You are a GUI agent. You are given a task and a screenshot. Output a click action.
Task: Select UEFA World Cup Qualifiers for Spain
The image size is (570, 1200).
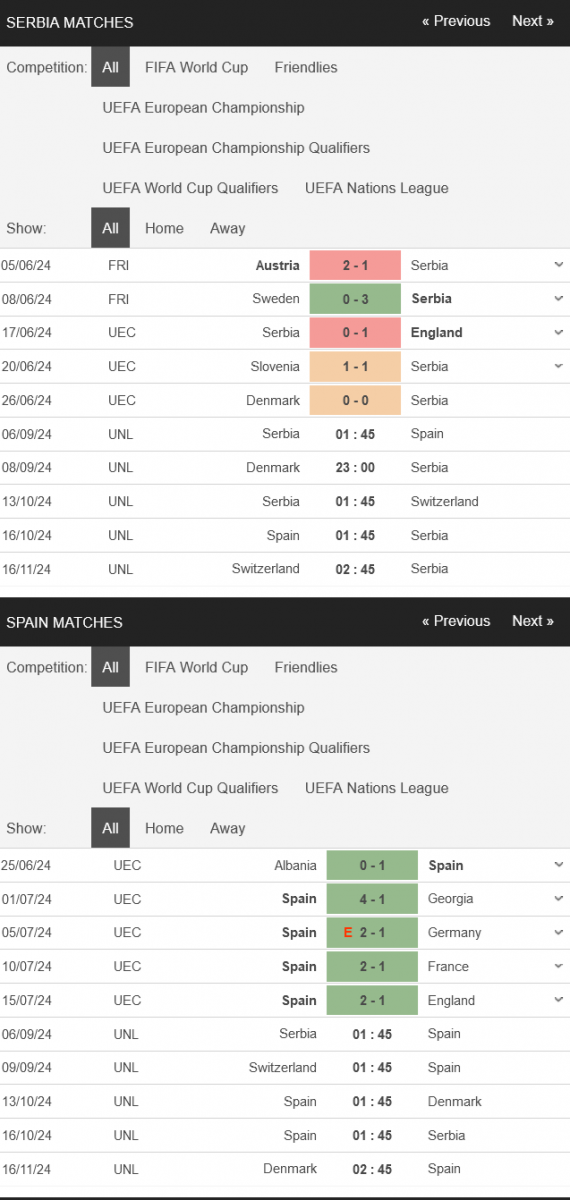(190, 788)
